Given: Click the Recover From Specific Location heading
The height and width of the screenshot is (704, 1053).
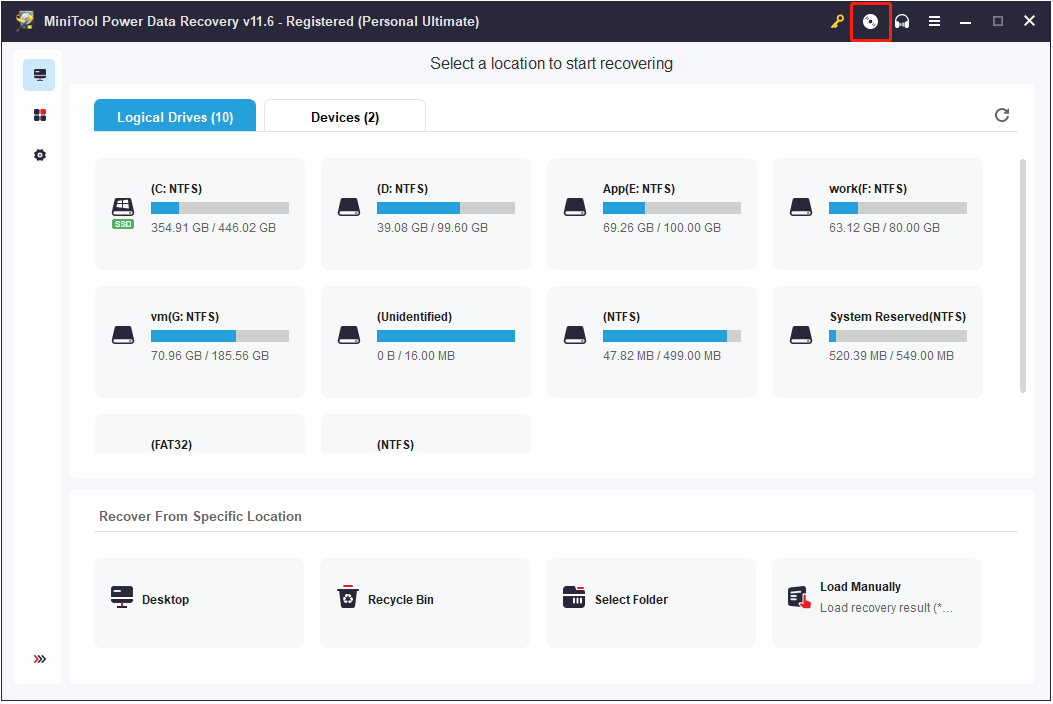Looking at the screenshot, I should click(200, 516).
